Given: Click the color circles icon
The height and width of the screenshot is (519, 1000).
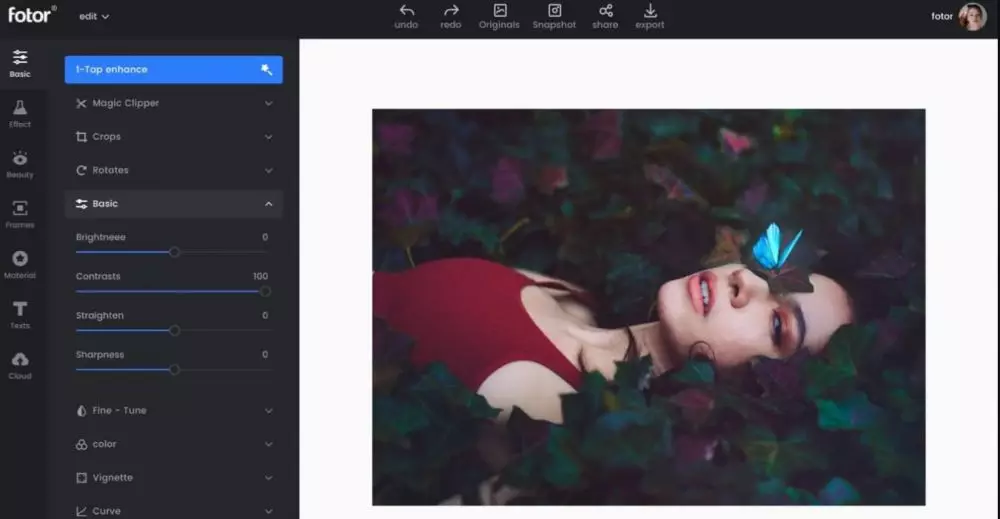Looking at the screenshot, I should click(81, 444).
